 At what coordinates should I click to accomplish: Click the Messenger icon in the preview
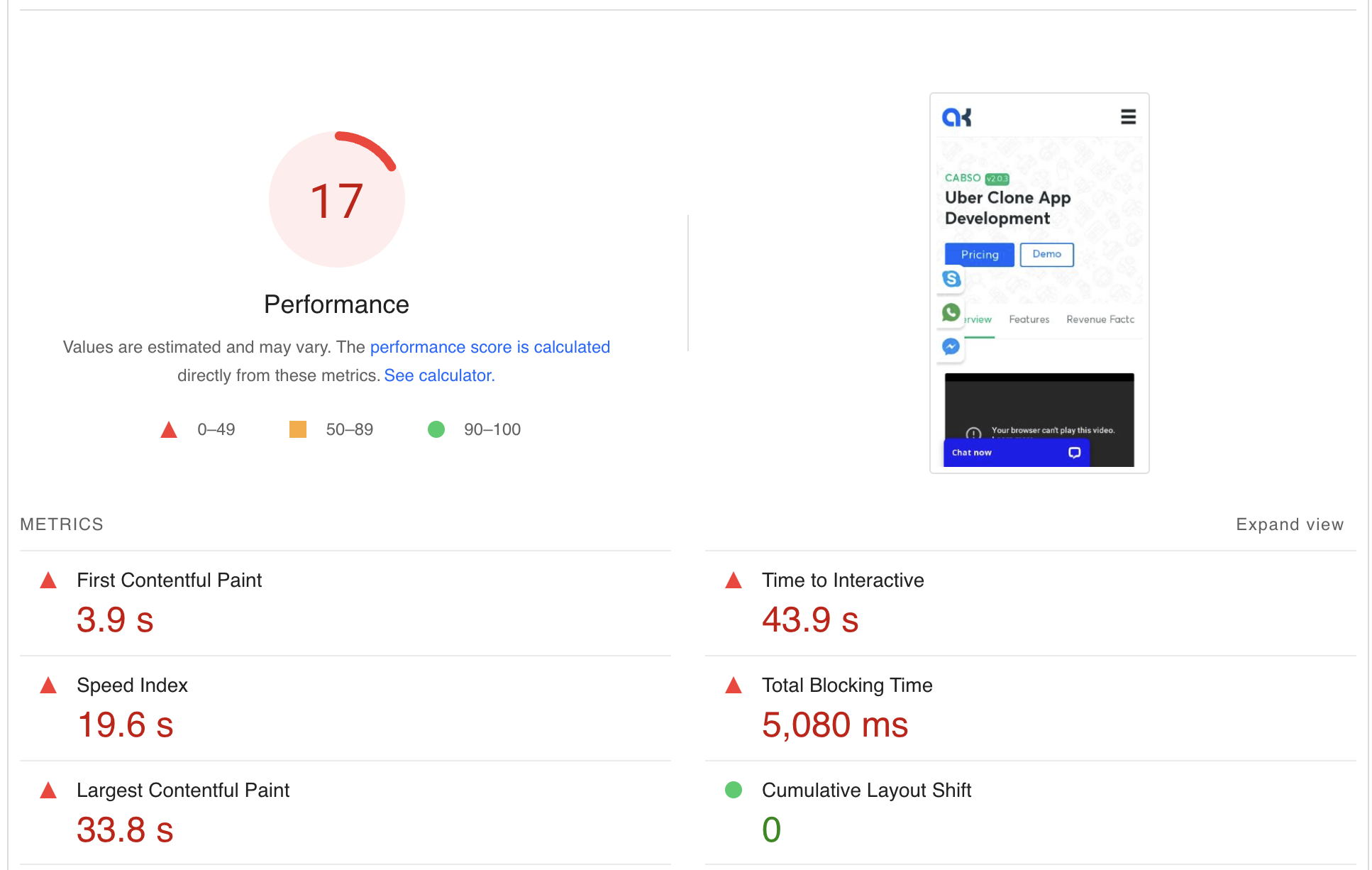click(x=951, y=346)
